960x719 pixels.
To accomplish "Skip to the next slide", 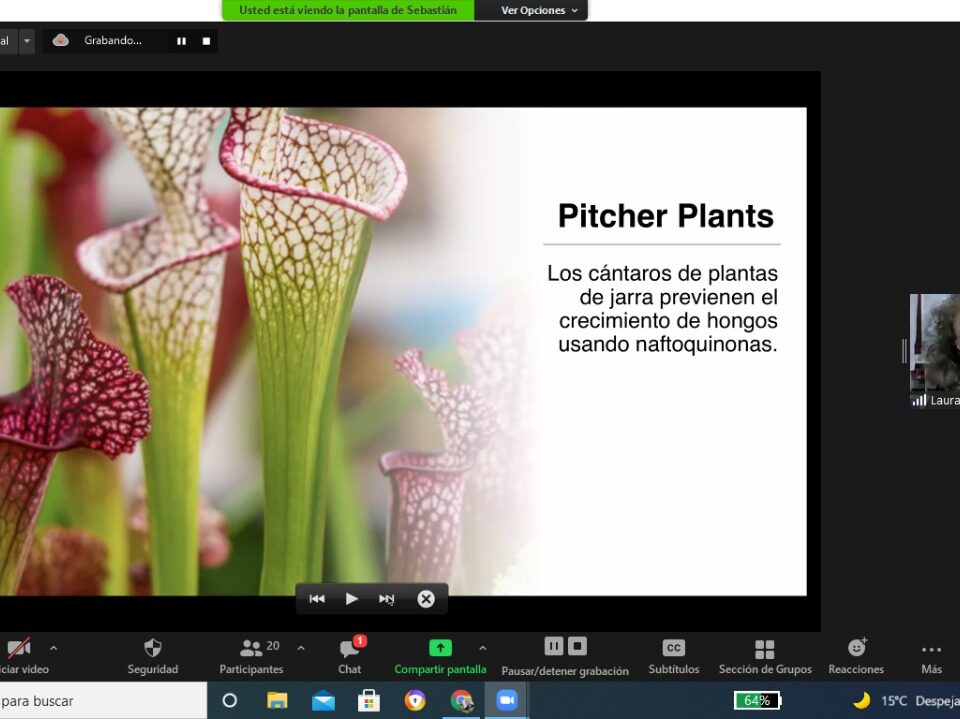I will click(386, 599).
